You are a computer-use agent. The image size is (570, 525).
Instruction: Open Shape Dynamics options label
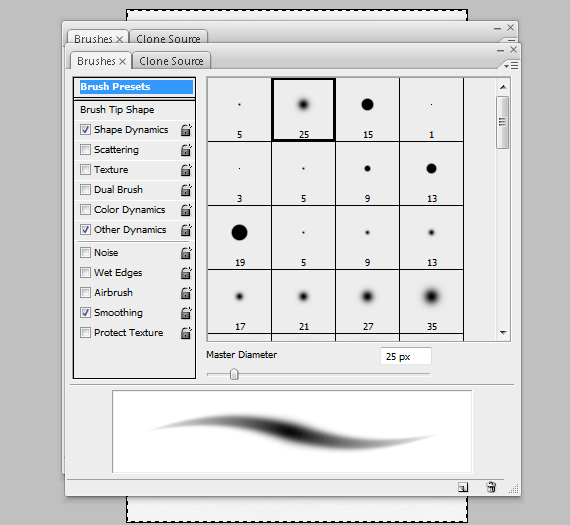[131, 130]
